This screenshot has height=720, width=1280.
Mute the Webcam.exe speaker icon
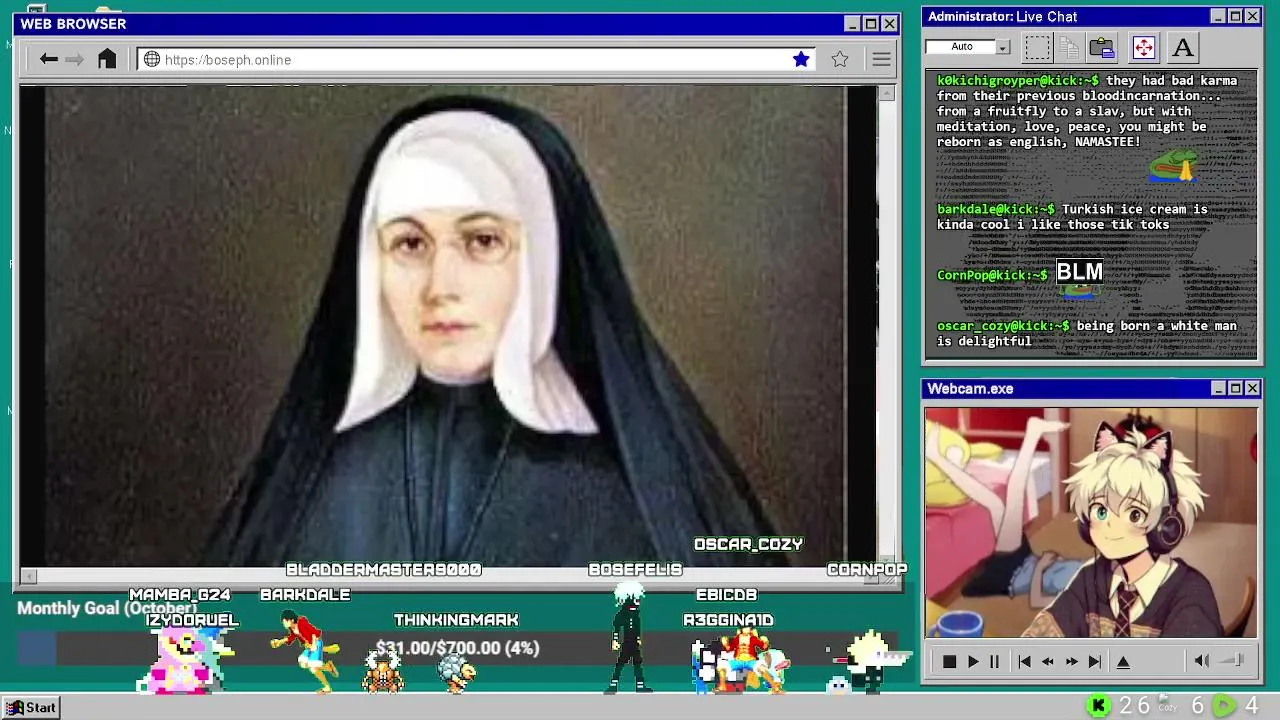click(x=1202, y=660)
